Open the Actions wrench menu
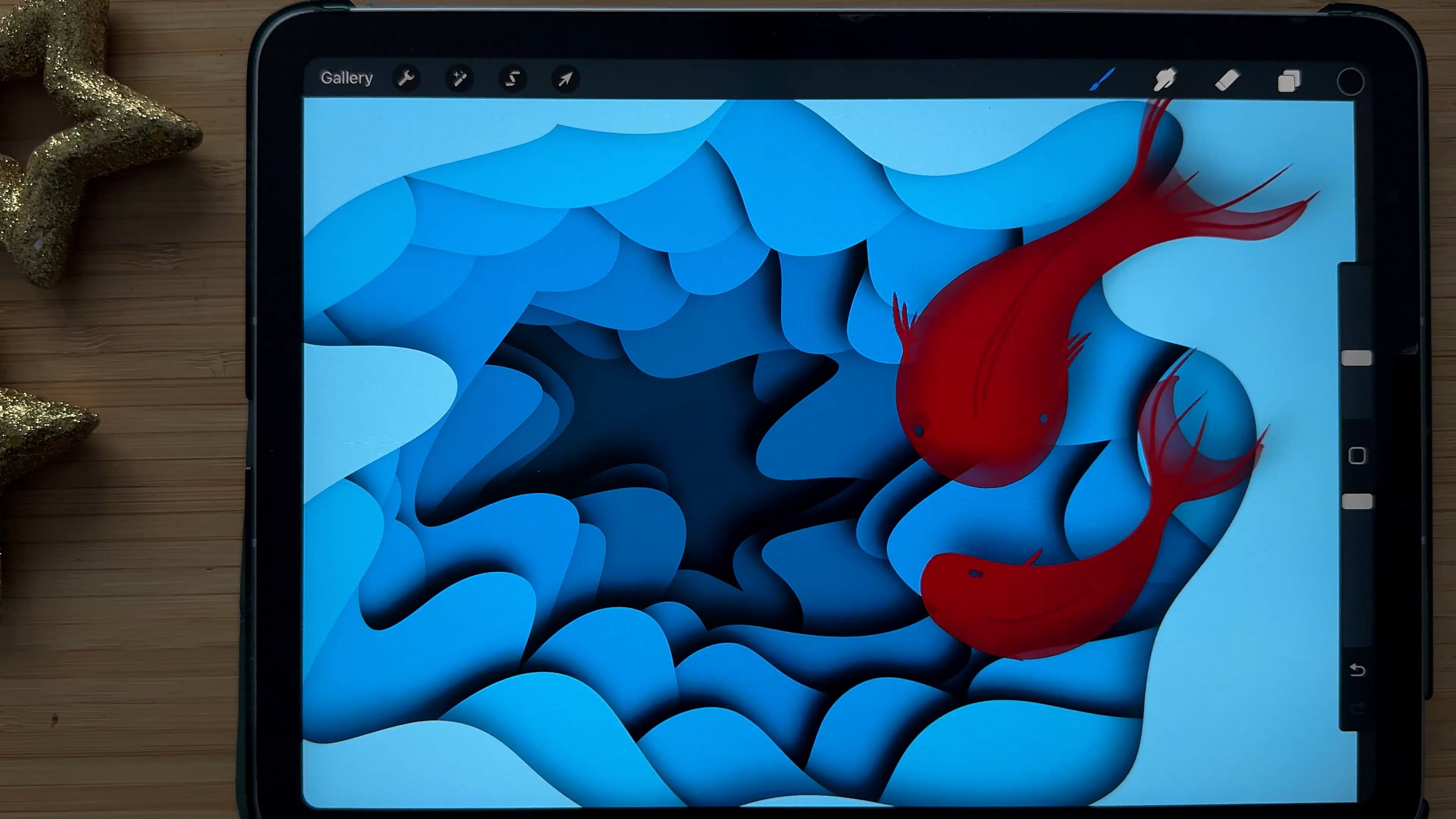The width and height of the screenshot is (1456, 819). (406, 78)
